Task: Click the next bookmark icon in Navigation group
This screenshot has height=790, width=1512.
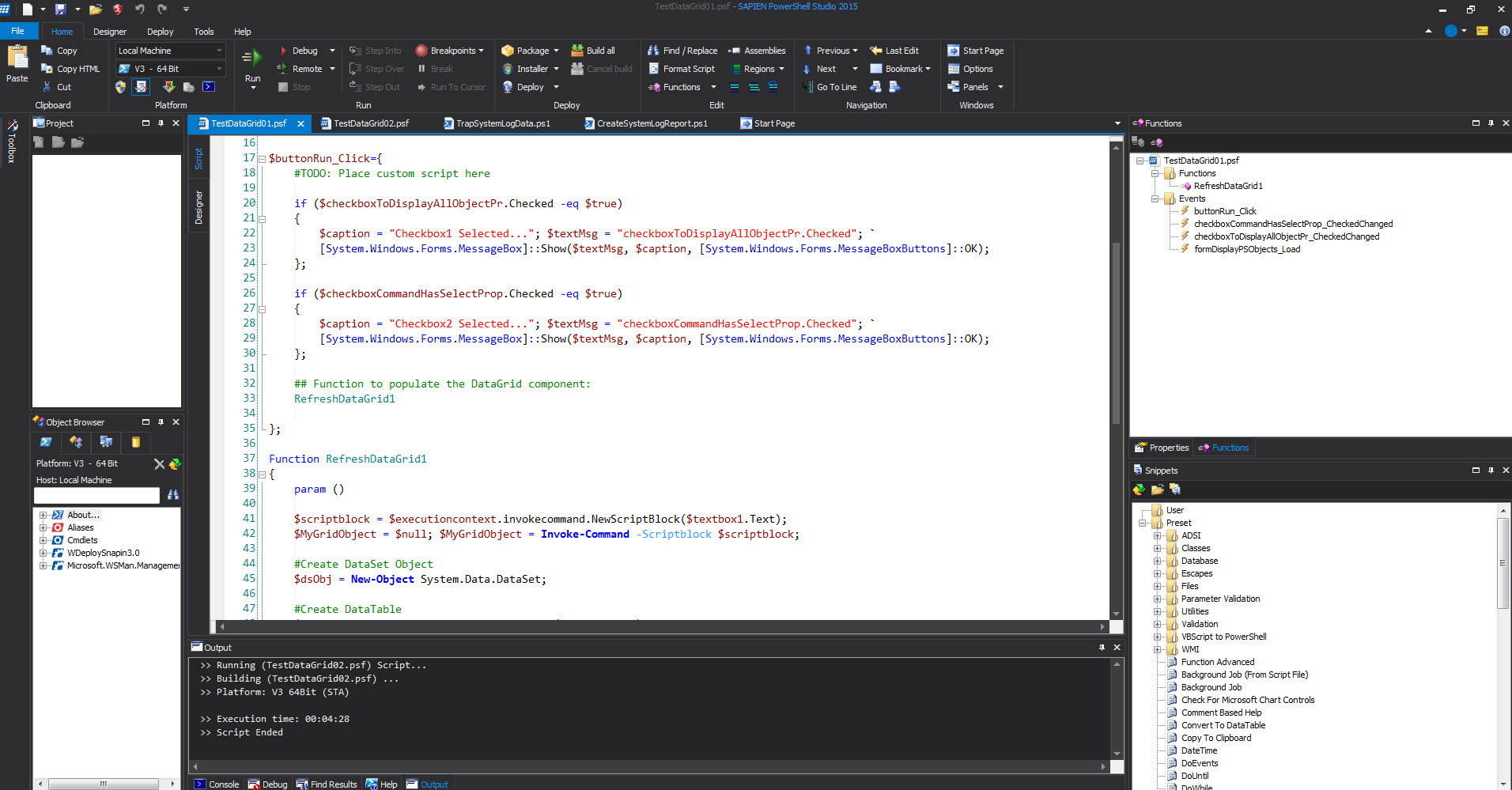Action: (894, 87)
